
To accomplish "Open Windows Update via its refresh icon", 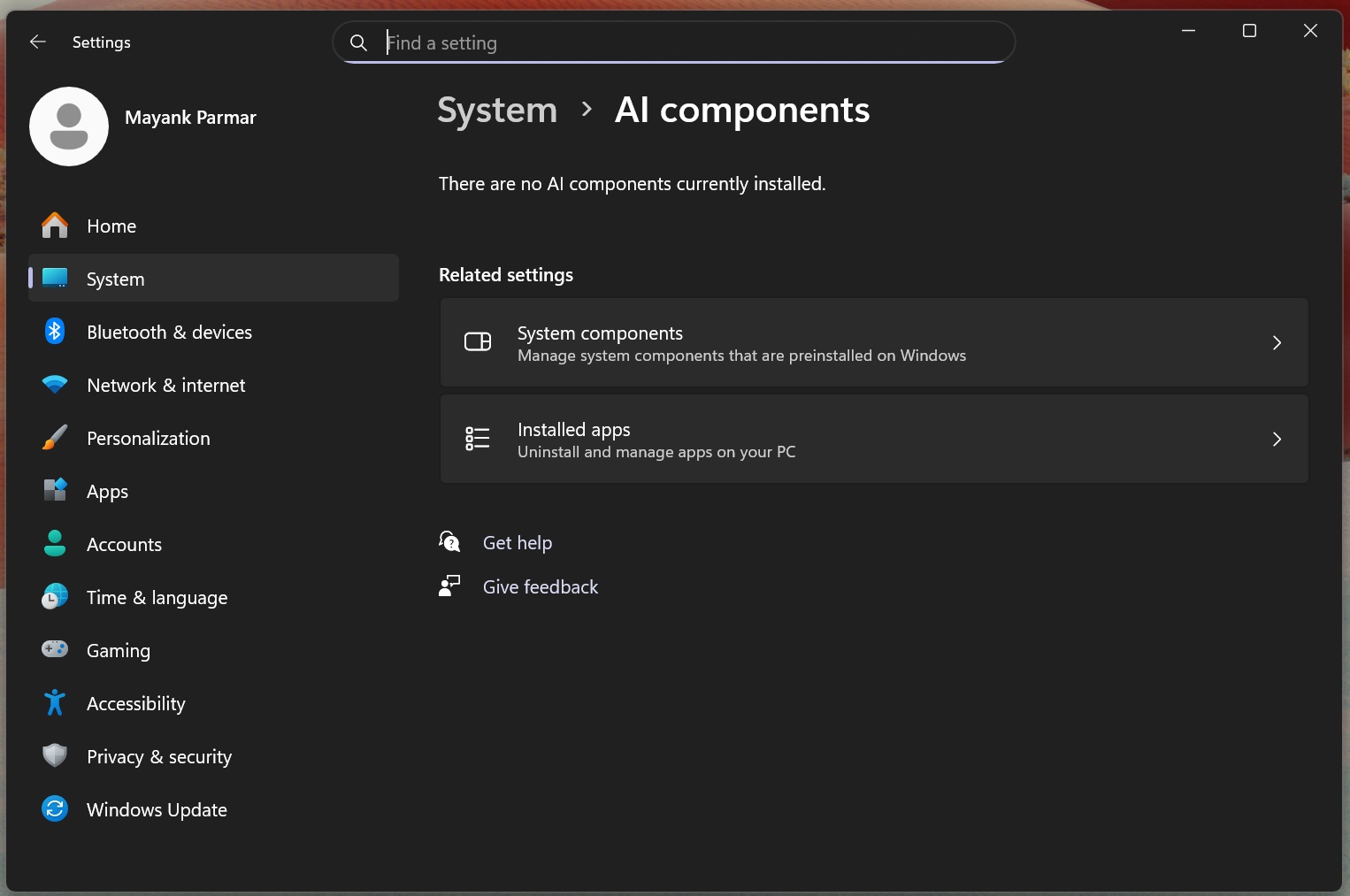I will pos(55,809).
